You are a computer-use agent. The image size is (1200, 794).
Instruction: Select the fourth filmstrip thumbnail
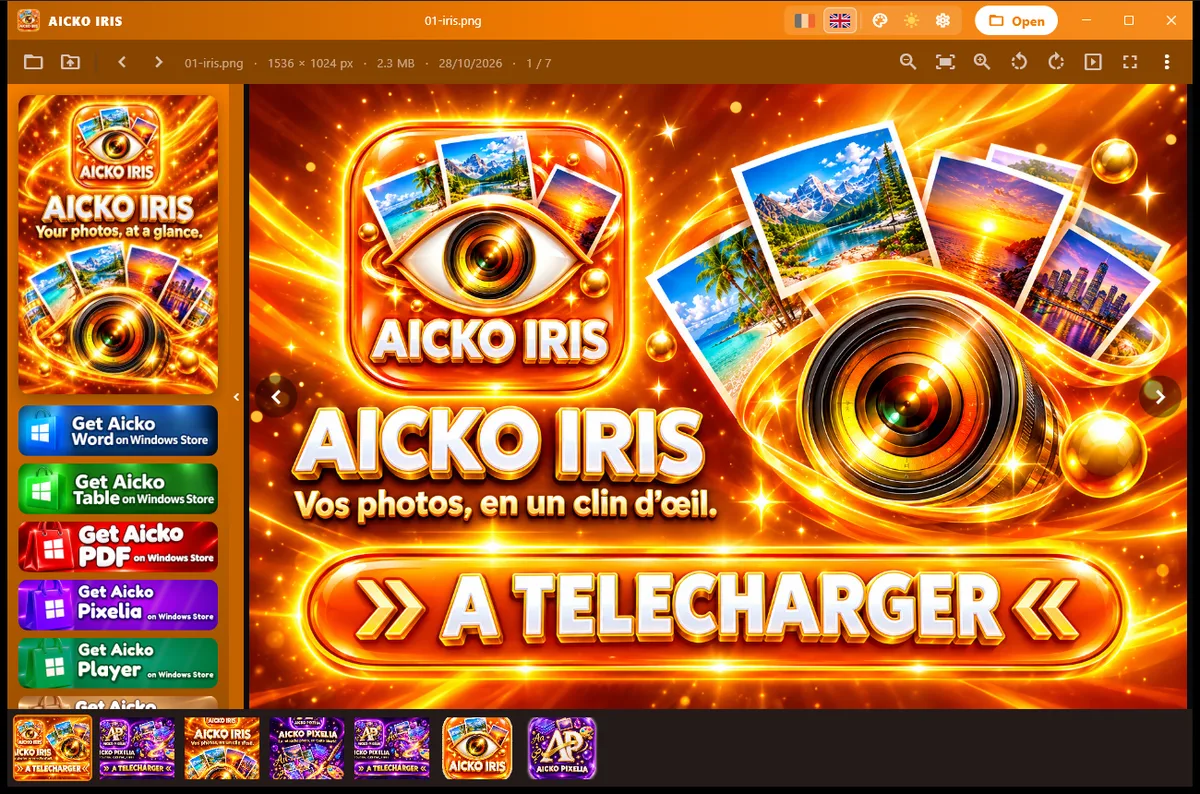coord(307,748)
